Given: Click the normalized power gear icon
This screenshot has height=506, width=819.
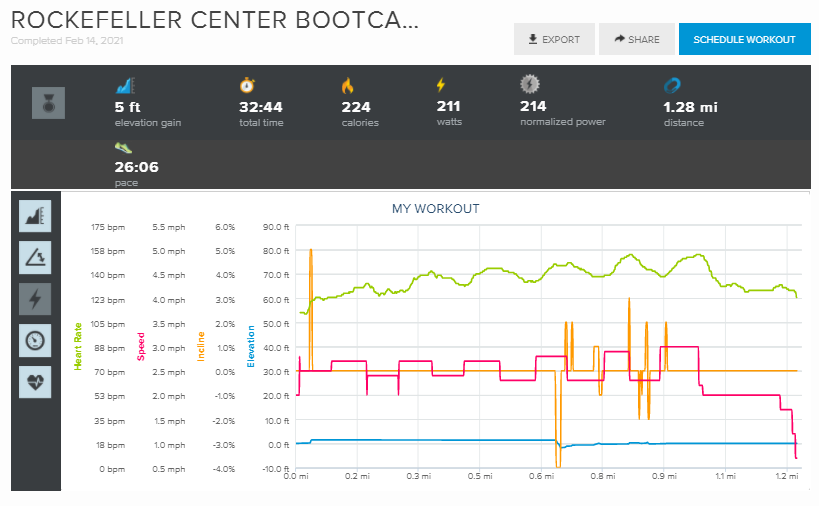Looking at the screenshot, I should coord(530,84).
